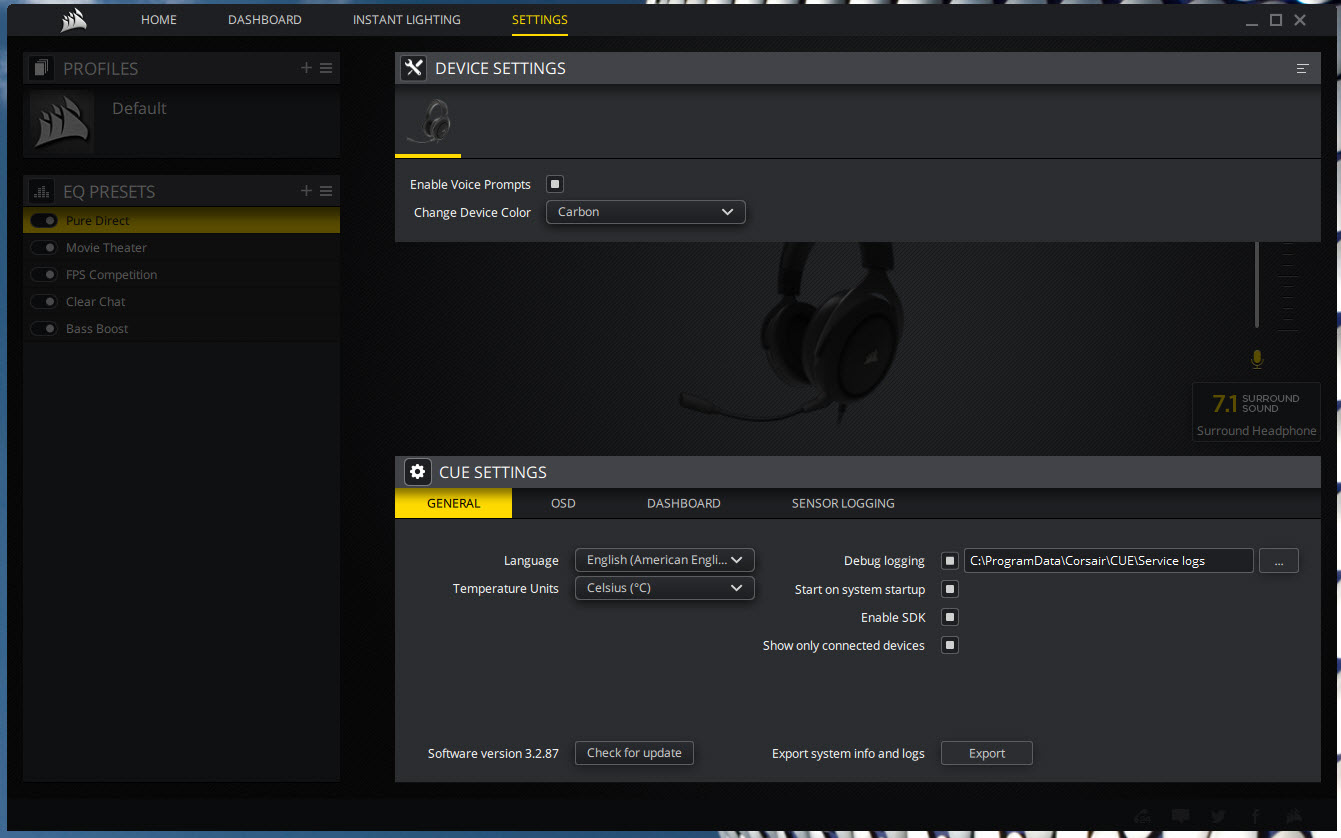1341x838 pixels.
Task: Open the forum icon in footer
Action: [x=1143, y=816]
